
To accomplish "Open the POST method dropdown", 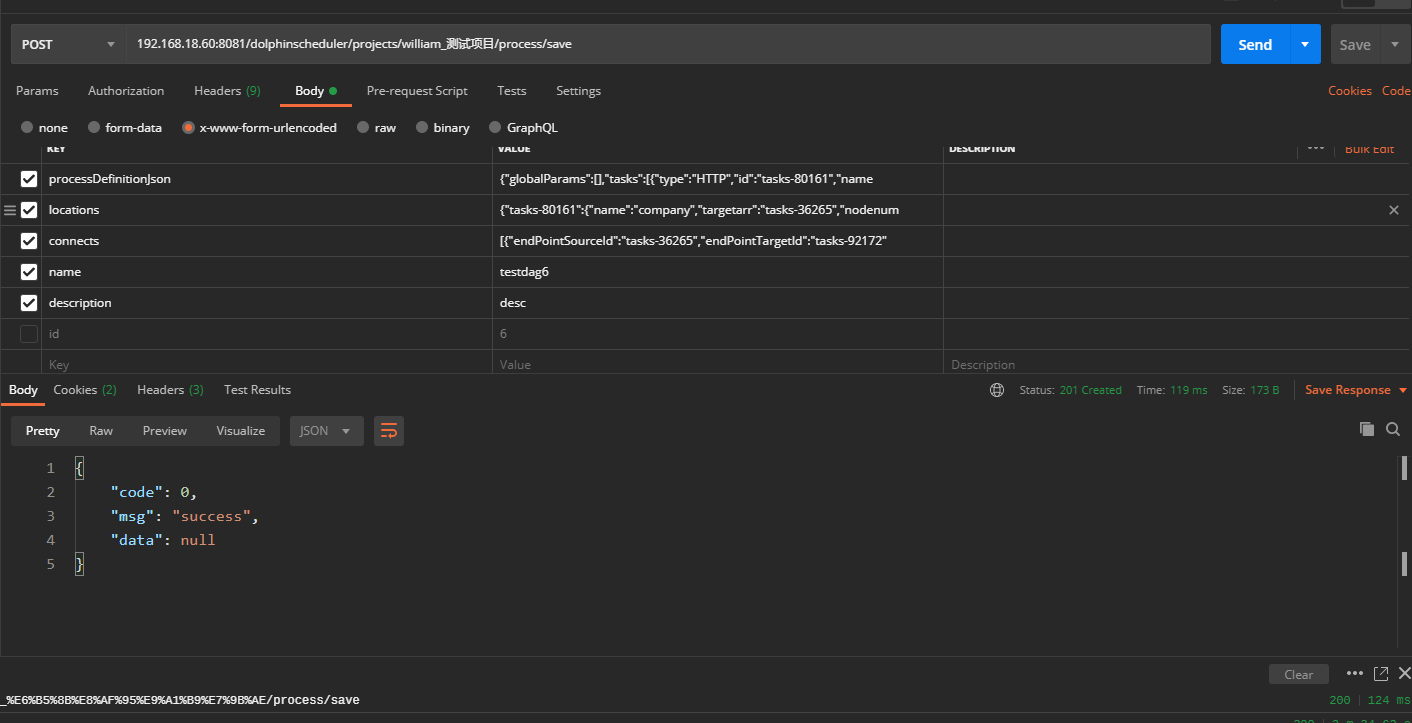I will 68,44.
